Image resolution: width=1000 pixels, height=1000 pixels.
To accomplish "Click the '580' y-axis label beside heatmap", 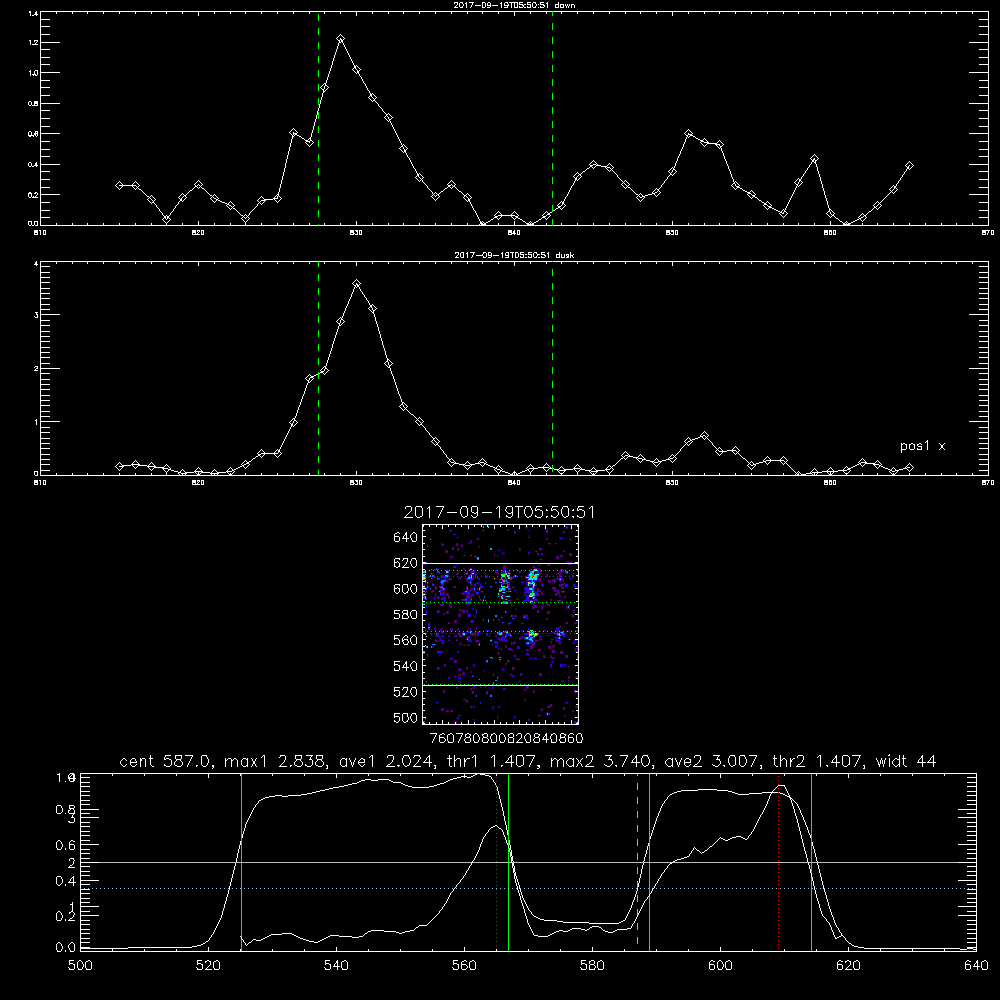I will click(x=406, y=615).
